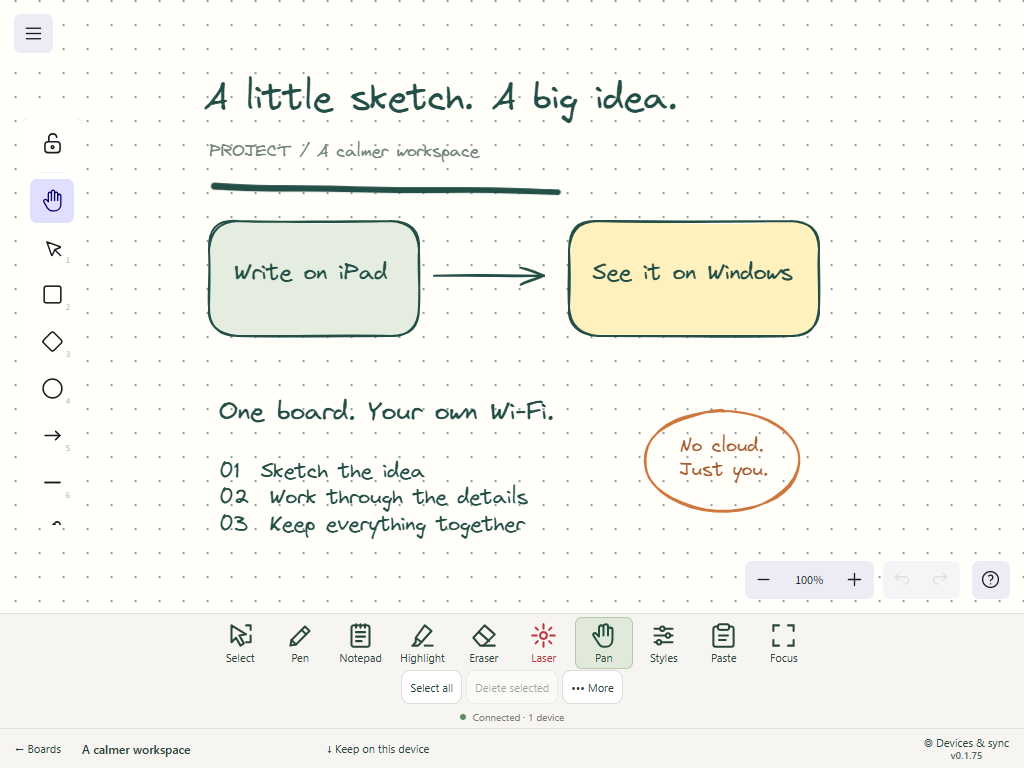The height and width of the screenshot is (768, 1024).
Task: Click the See it on Windows box
Action: pos(694,279)
